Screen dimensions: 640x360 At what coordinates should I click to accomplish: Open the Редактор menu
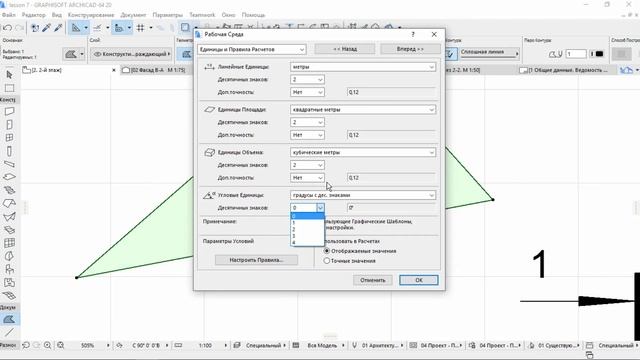(x=34, y=15)
